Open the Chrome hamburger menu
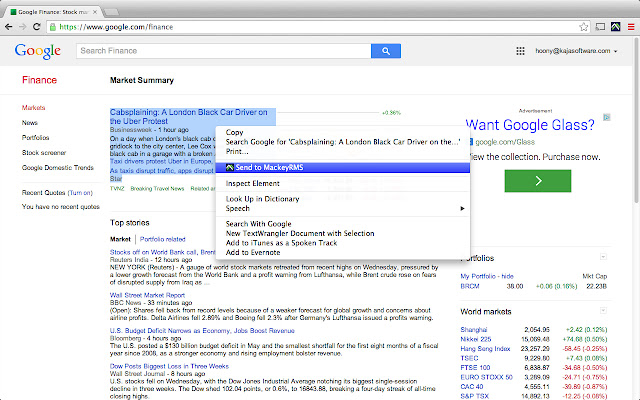This screenshot has width=640, height=400. pyautogui.click(x=631, y=27)
